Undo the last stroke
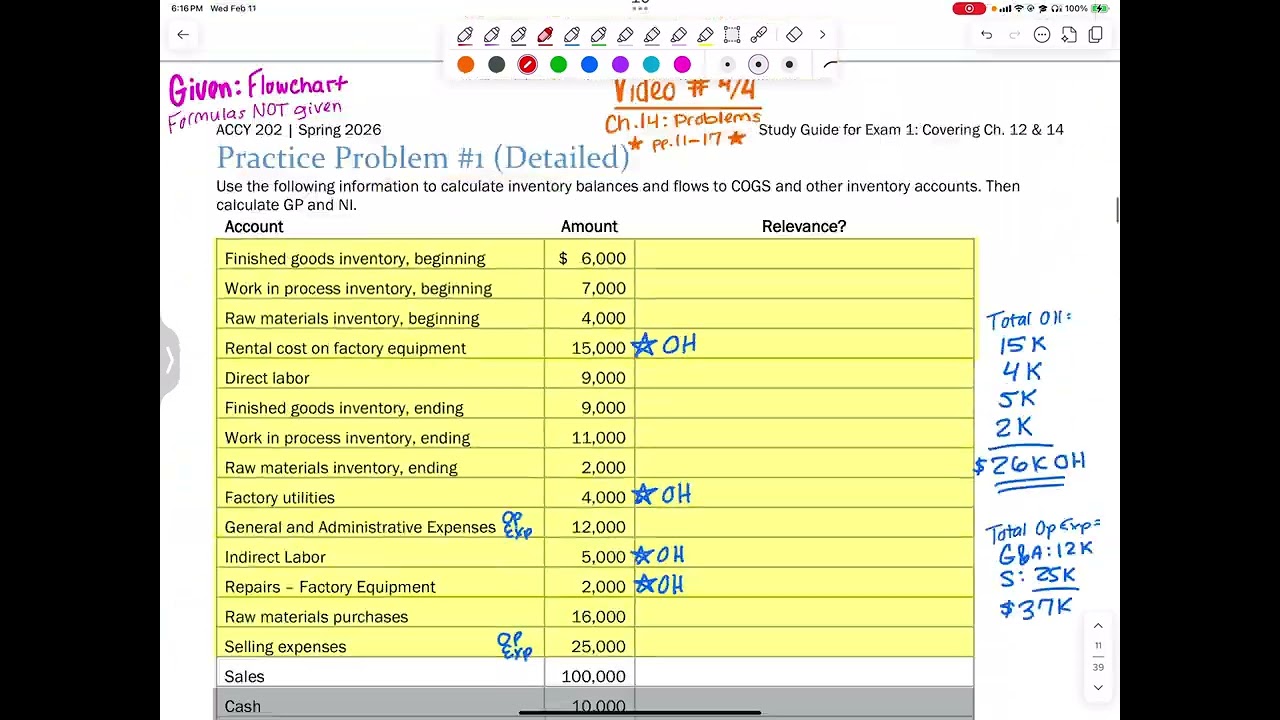 pos(986,35)
